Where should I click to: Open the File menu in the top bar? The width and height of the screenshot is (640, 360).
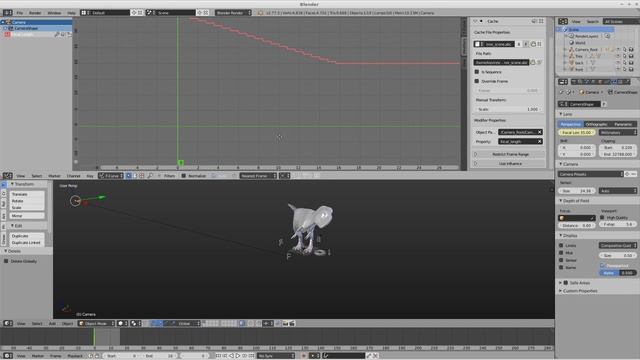click(x=20, y=13)
